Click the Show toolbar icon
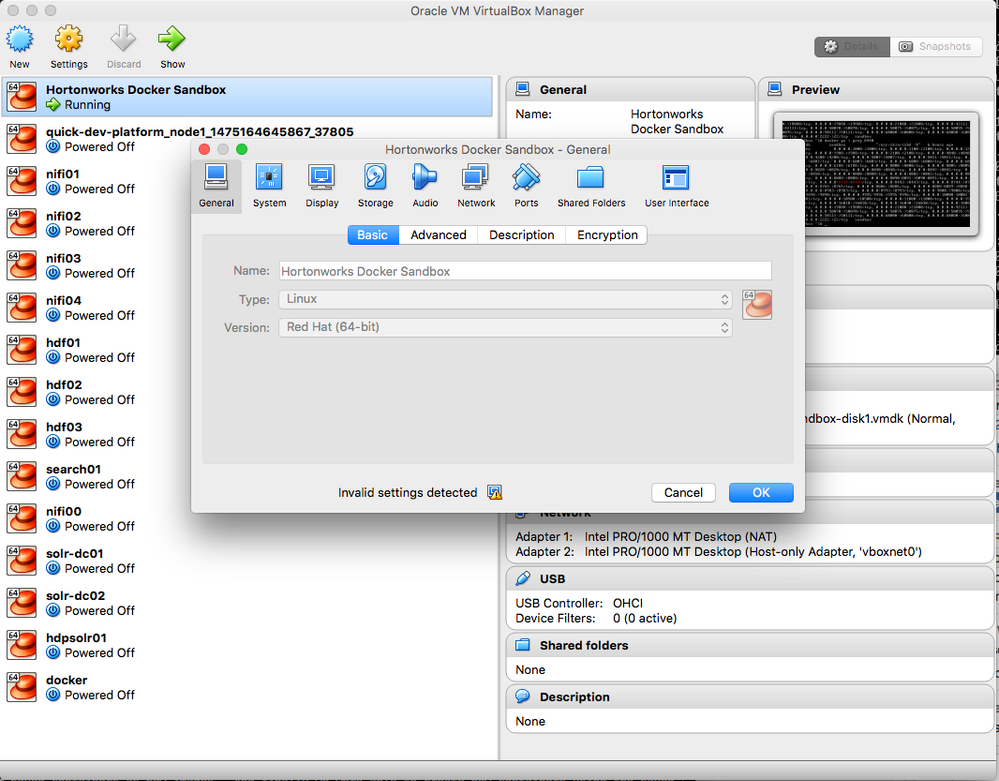 tap(171, 40)
